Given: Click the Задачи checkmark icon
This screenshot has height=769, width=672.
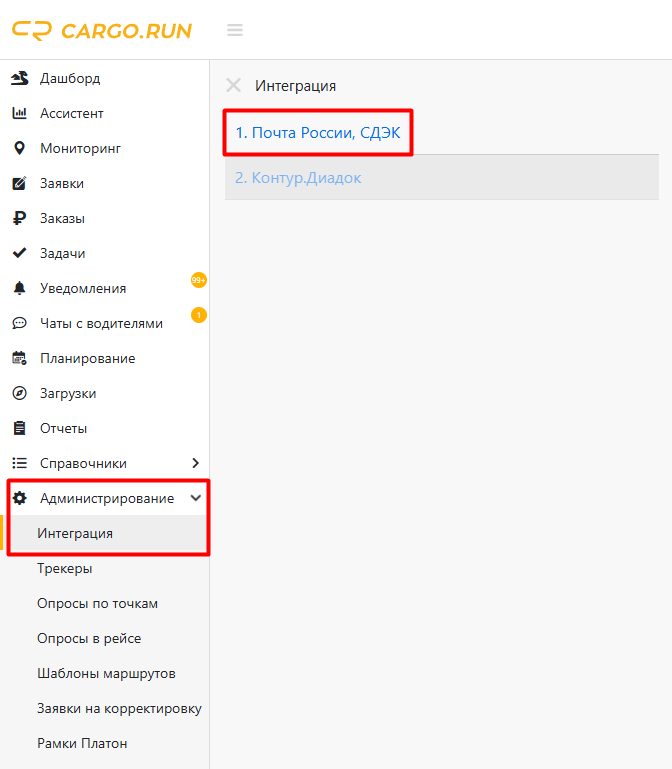Looking at the screenshot, I should coord(19,253).
